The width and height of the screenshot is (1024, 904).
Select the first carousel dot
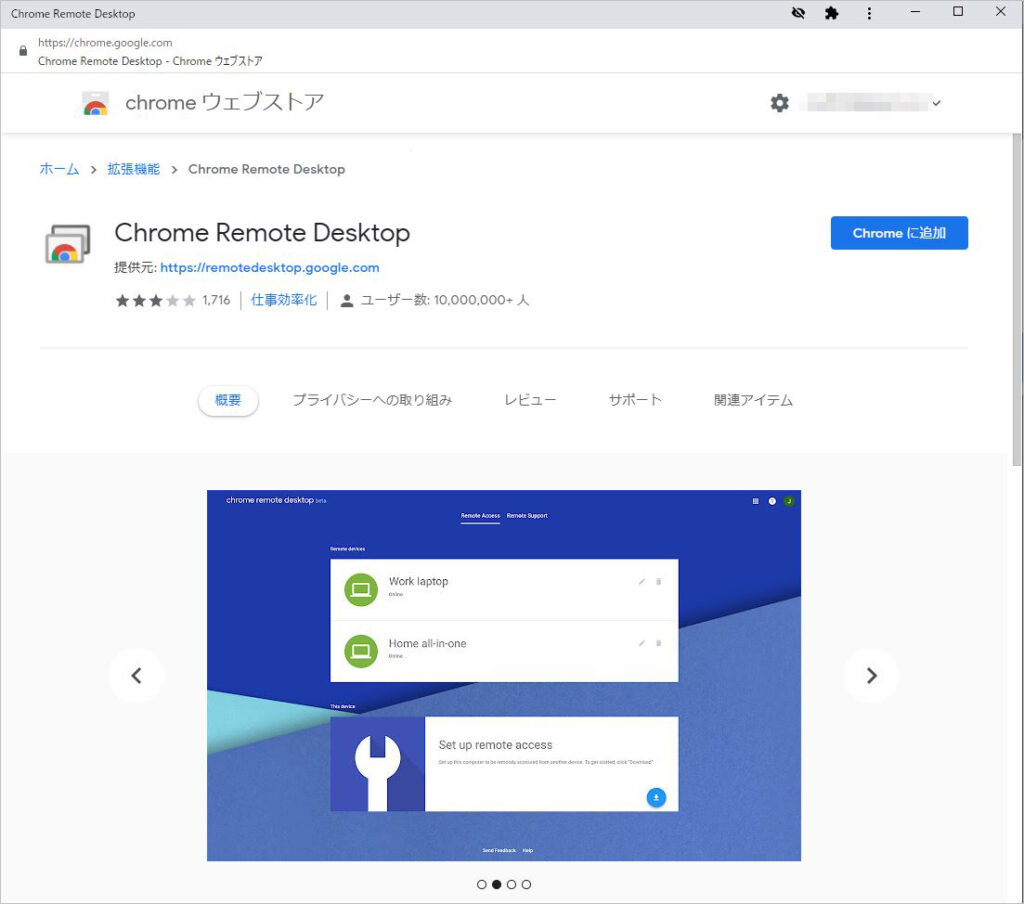482,884
